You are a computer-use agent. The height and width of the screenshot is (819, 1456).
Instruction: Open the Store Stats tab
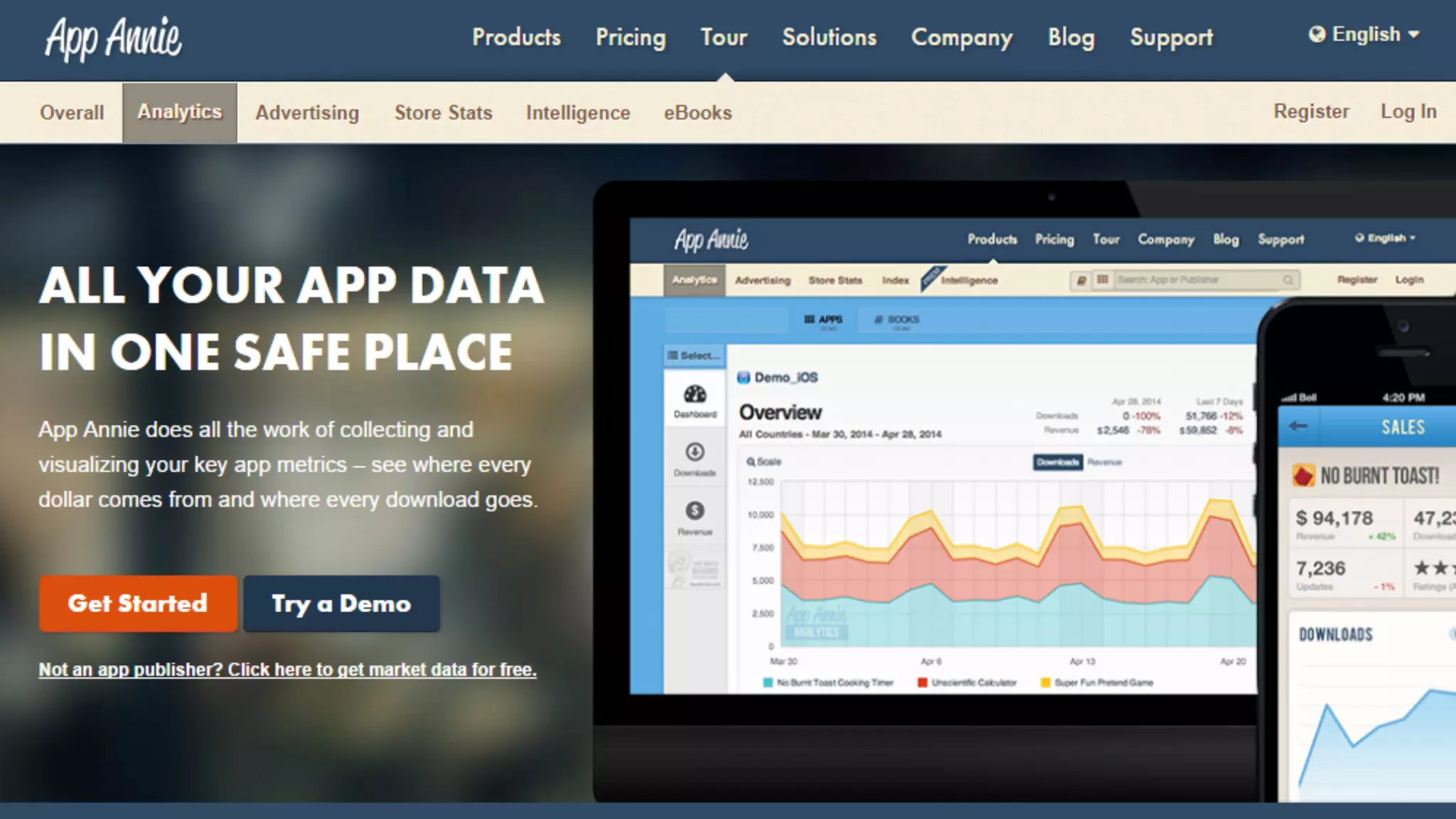(443, 112)
